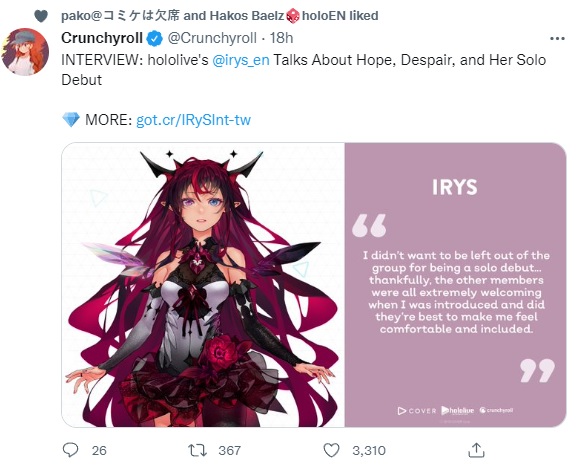Open the pako liked-by name
The image size is (582, 472).
121,16
